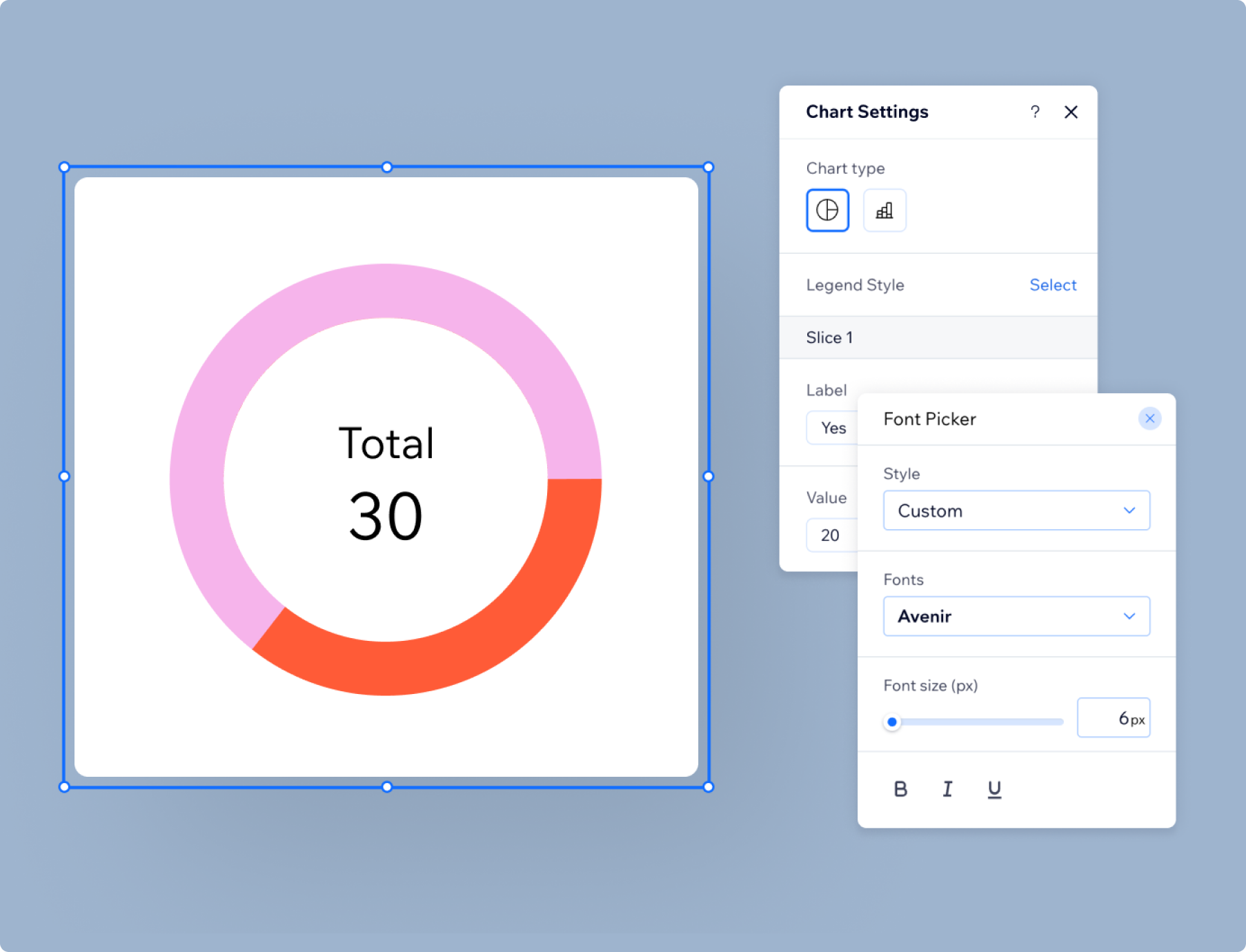The image size is (1246, 952).
Task: Open the Style dropdown showing Custom
Action: (1016, 510)
